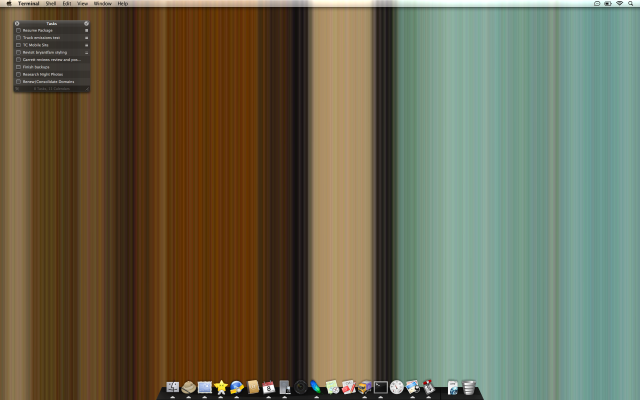Check off the Finish backups task
The width and height of the screenshot is (640, 400).
pyautogui.click(x=18, y=67)
